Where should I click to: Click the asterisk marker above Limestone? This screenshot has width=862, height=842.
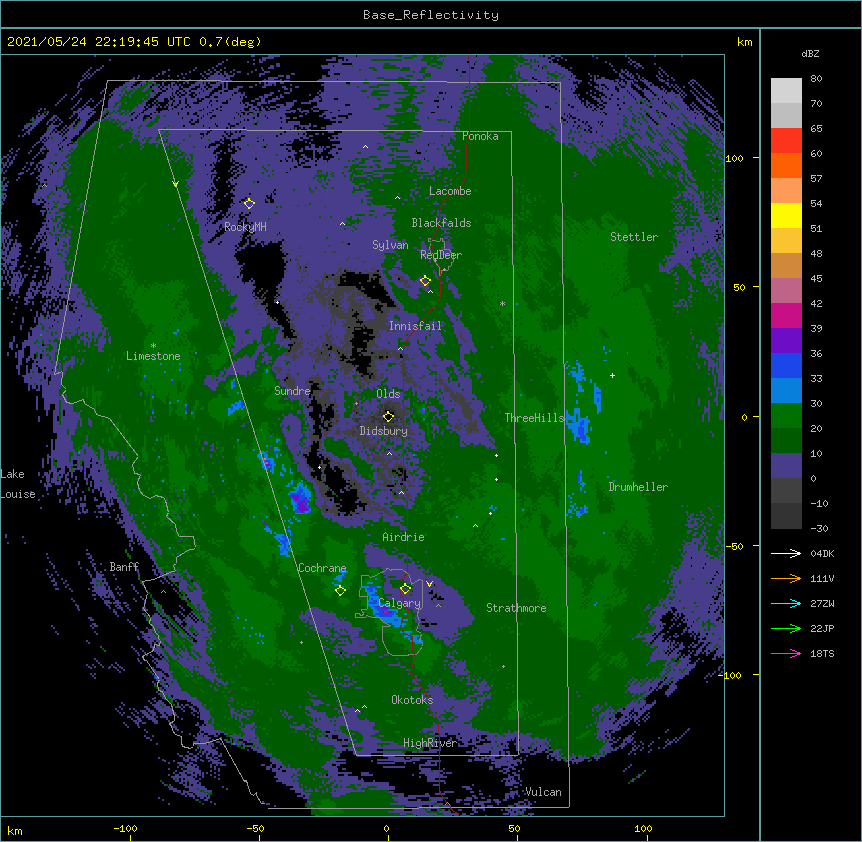click(x=153, y=346)
